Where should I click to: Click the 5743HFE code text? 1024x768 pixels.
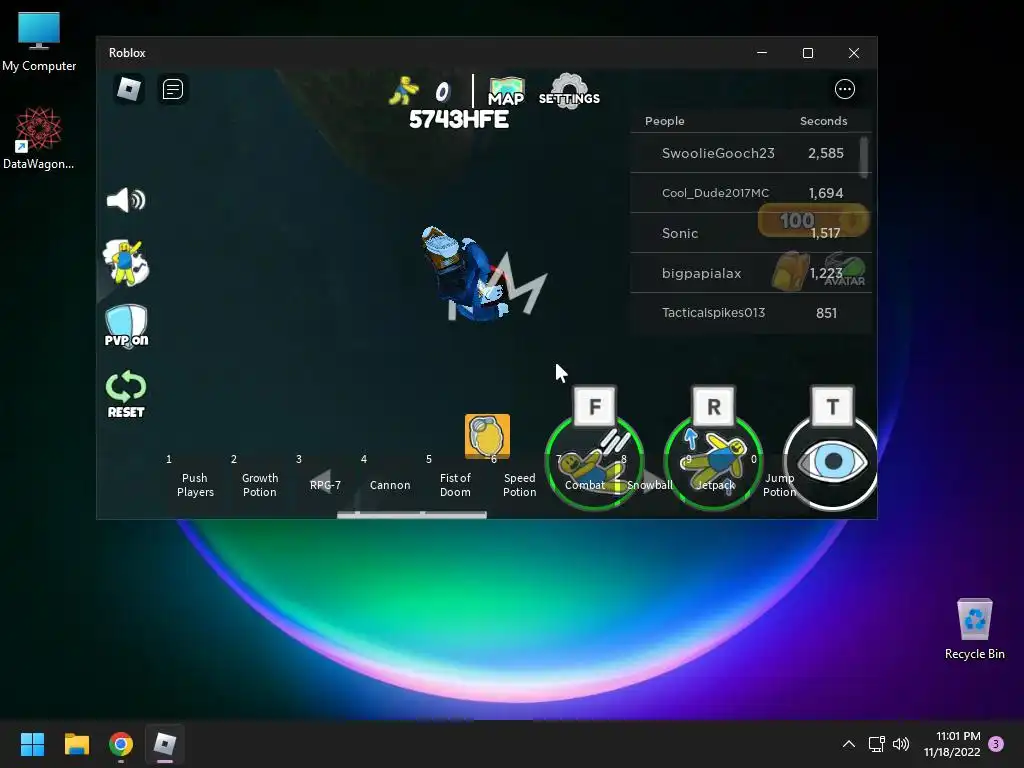click(x=458, y=120)
